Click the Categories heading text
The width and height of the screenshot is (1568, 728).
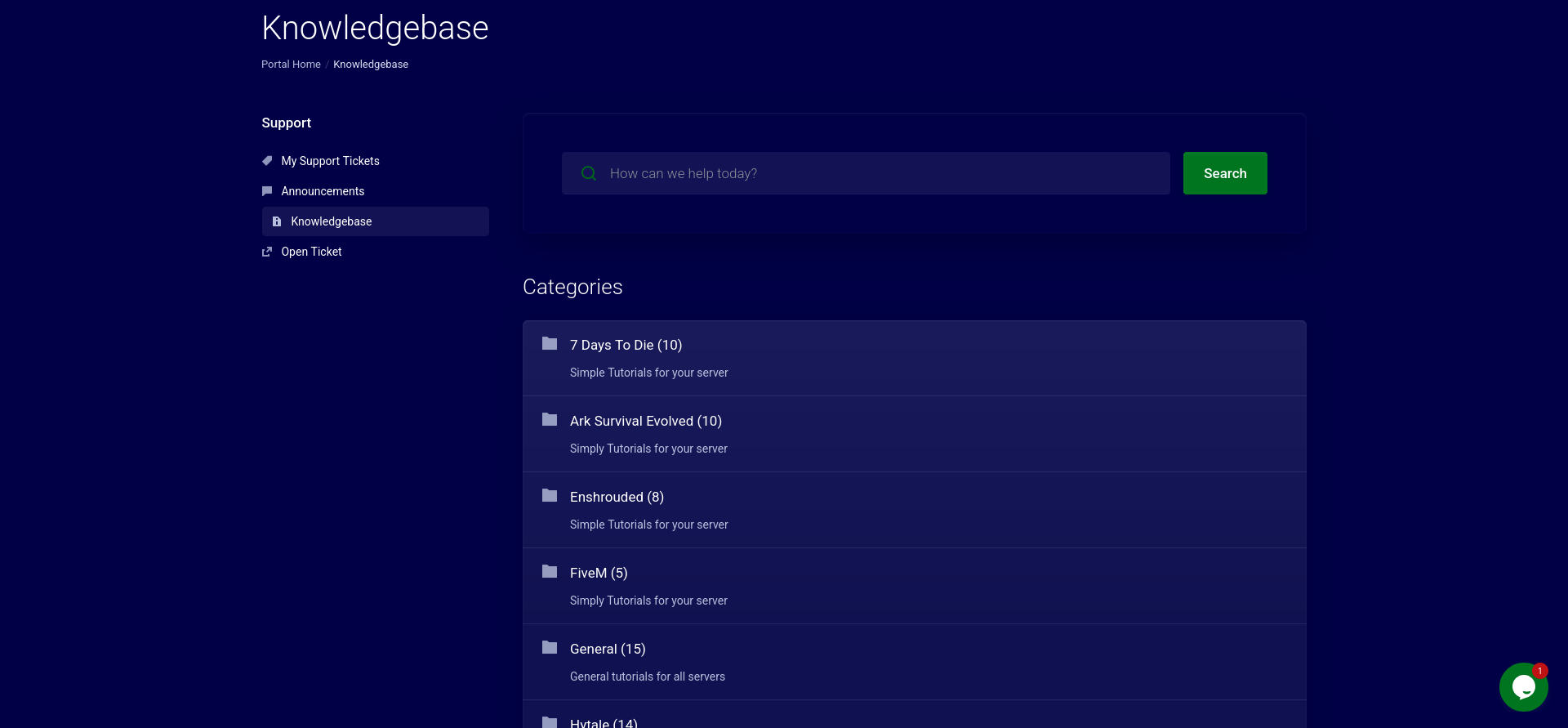[x=572, y=287]
